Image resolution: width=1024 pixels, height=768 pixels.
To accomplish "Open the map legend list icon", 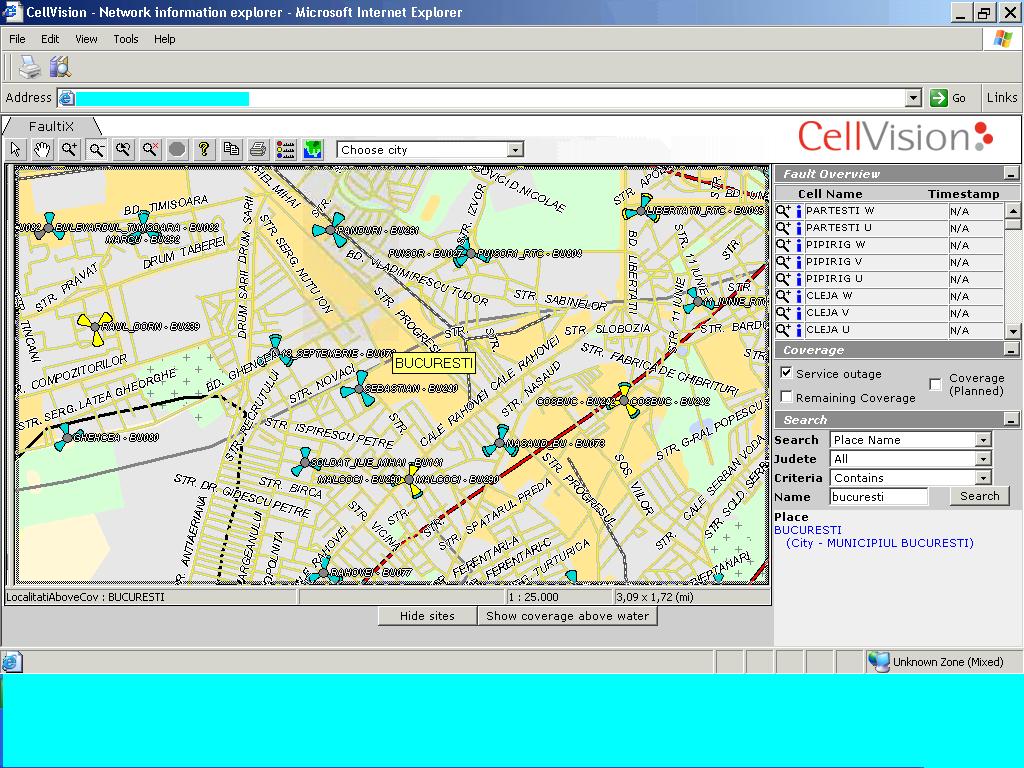I will 285,150.
